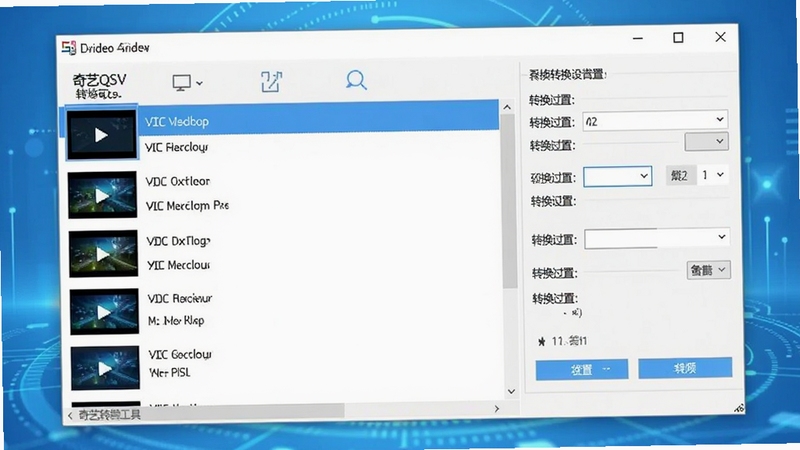This screenshot has width=800, height=450.
Task: Open the dropdown arrow beside the monitor icon
Action: click(199, 83)
